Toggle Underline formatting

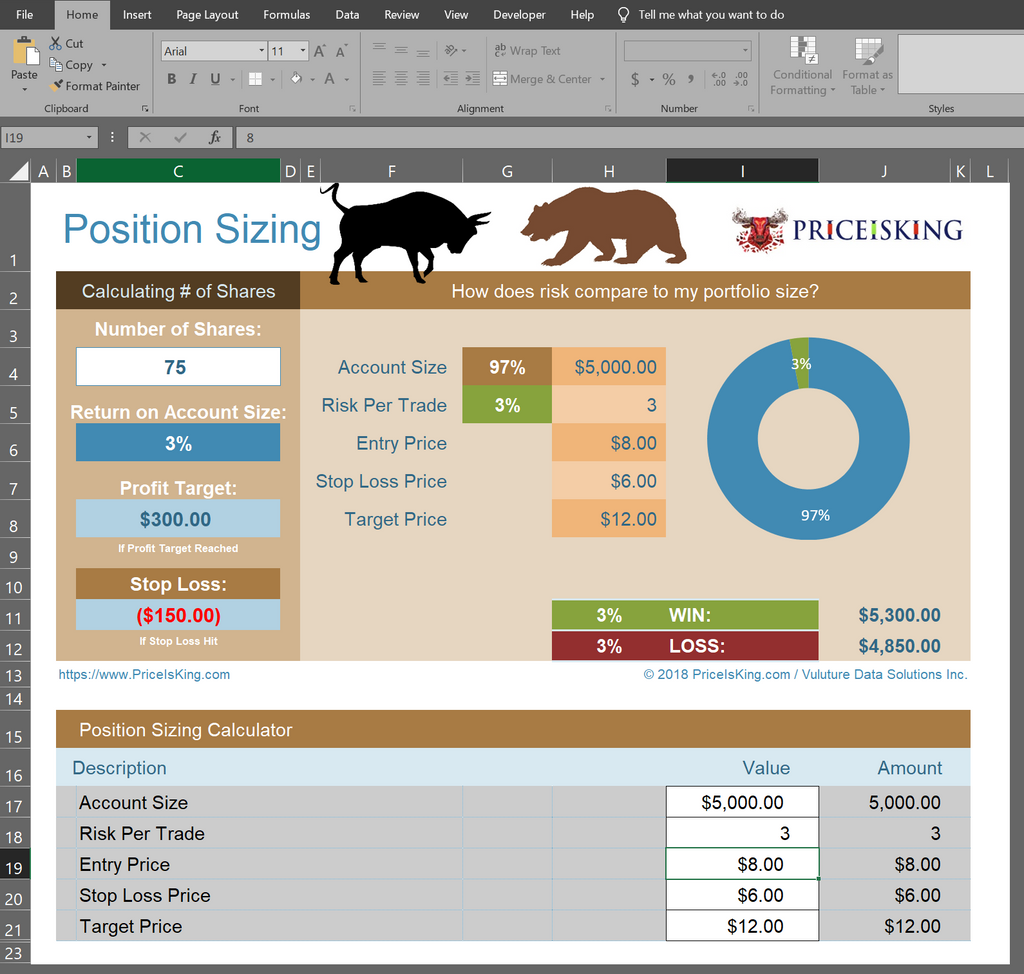(x=215, y=79)
